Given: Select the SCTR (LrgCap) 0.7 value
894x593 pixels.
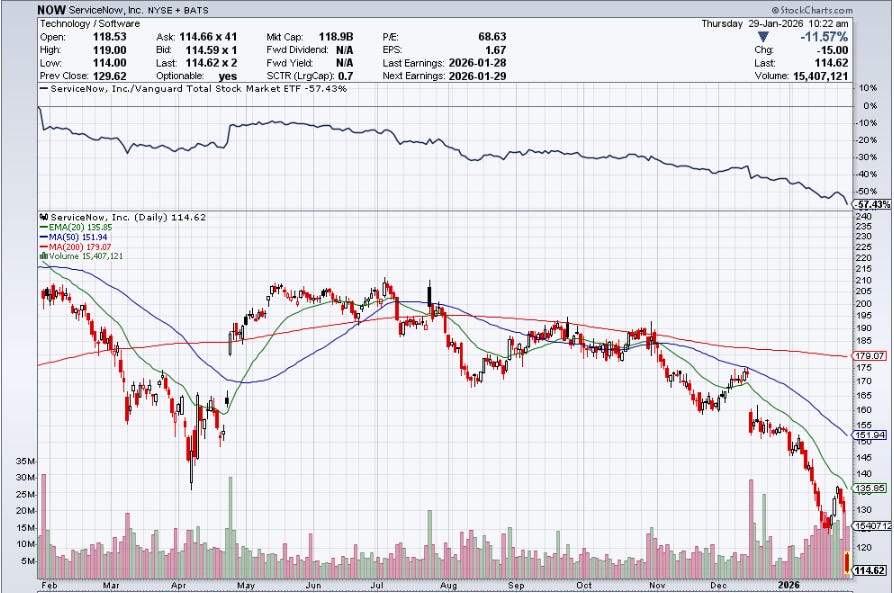Looking at the screenshot, I should (x=346, y=76).
